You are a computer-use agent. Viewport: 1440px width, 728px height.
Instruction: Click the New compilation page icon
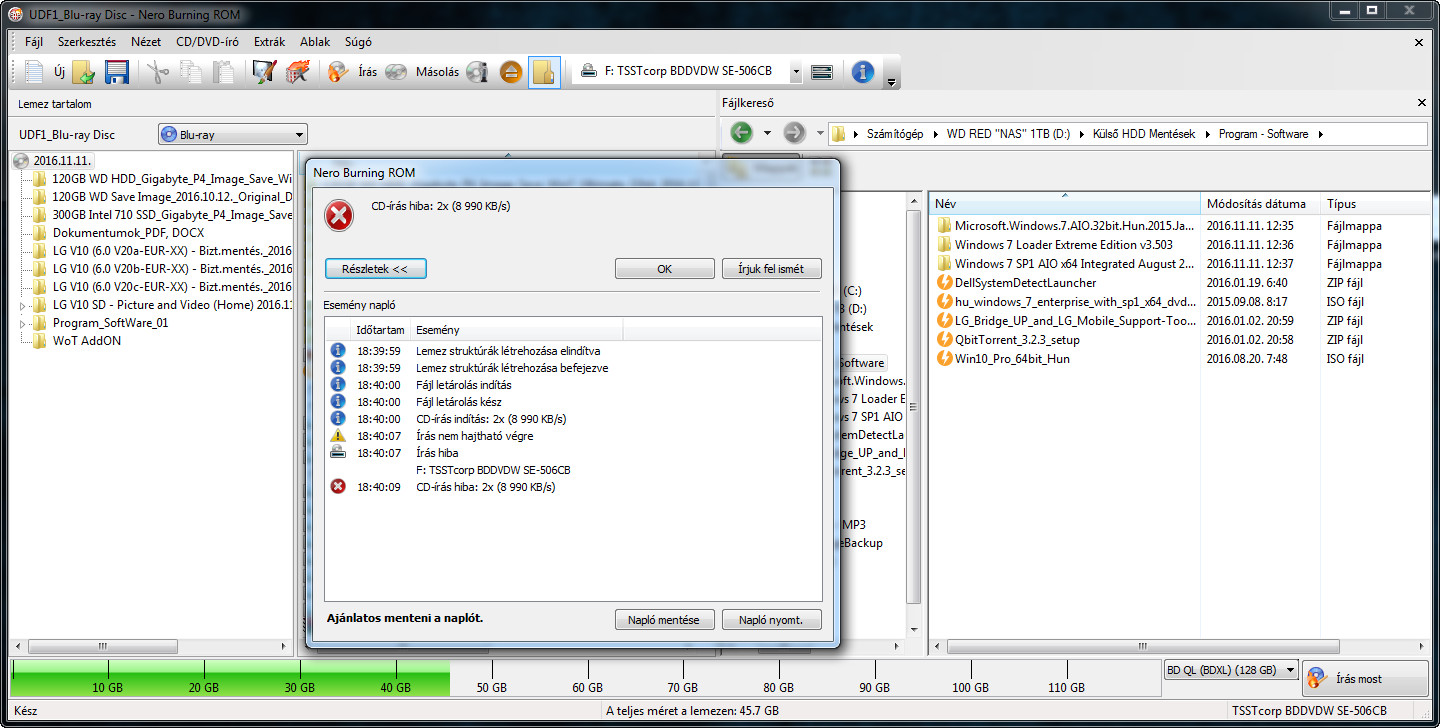(35, 72)
